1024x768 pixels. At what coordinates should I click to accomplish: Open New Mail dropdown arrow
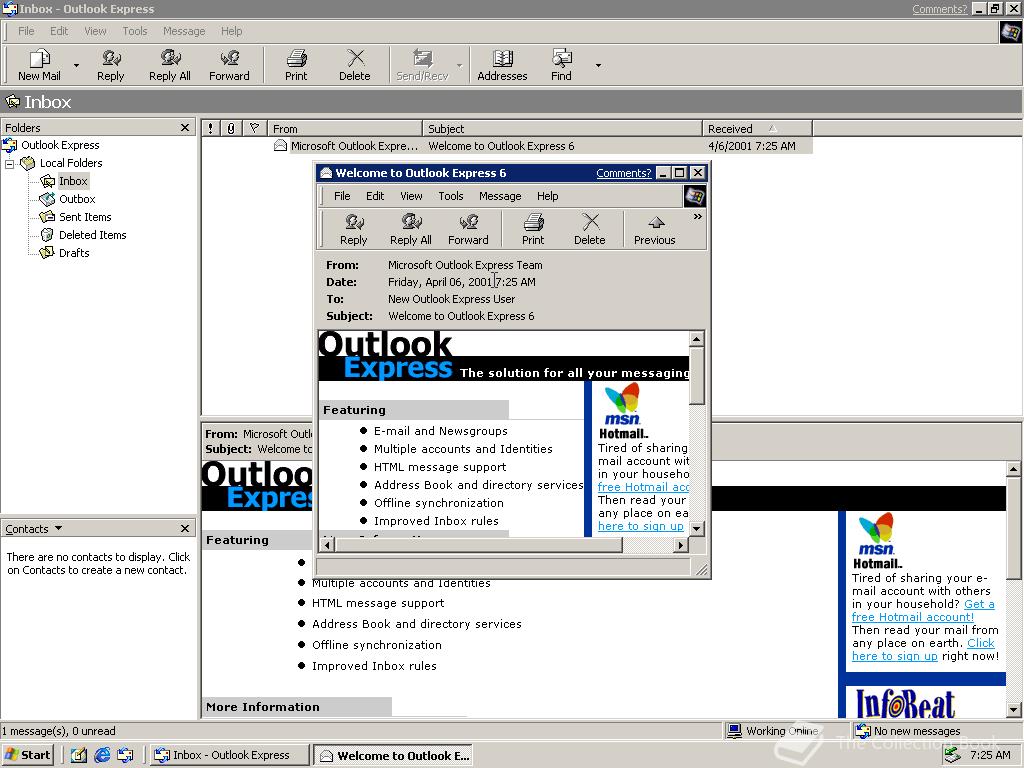(76, 66)
